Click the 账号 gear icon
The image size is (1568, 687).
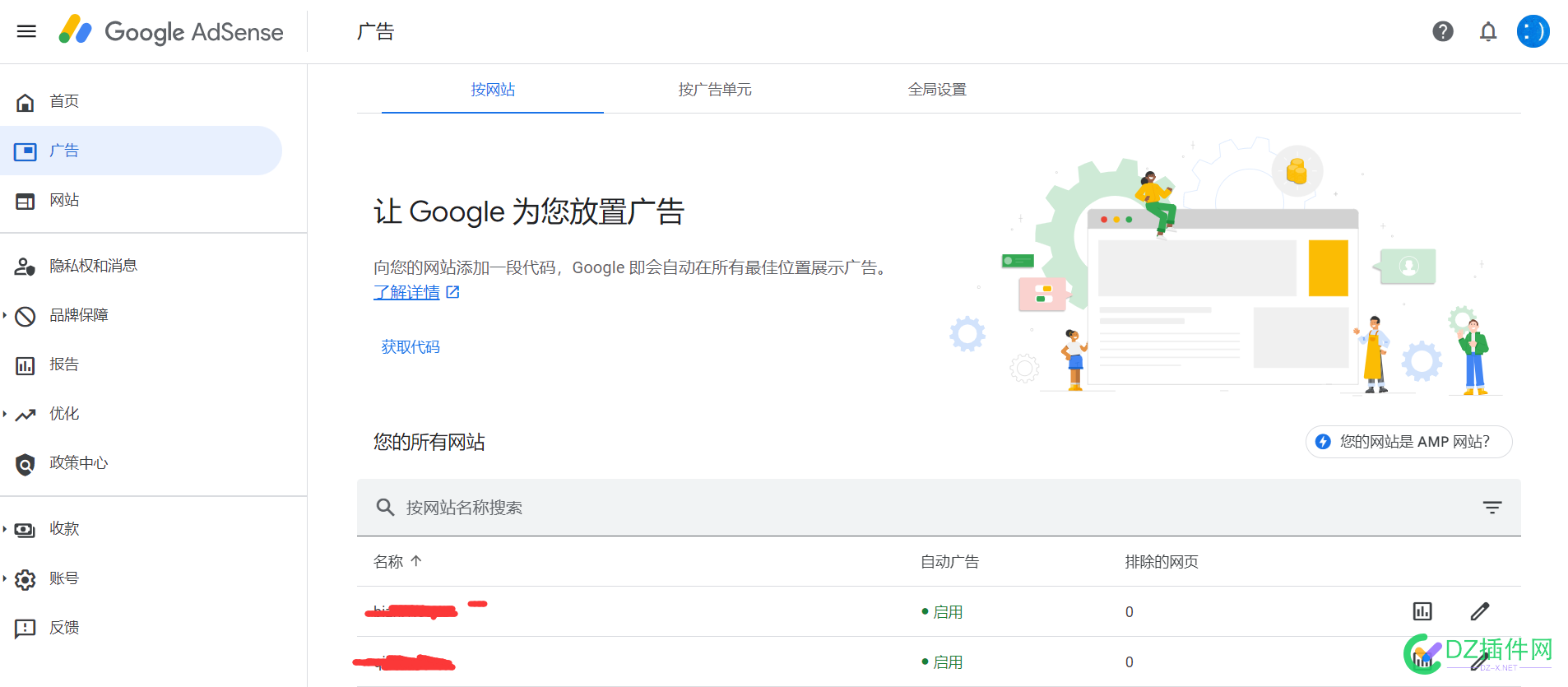pos(26,579)
